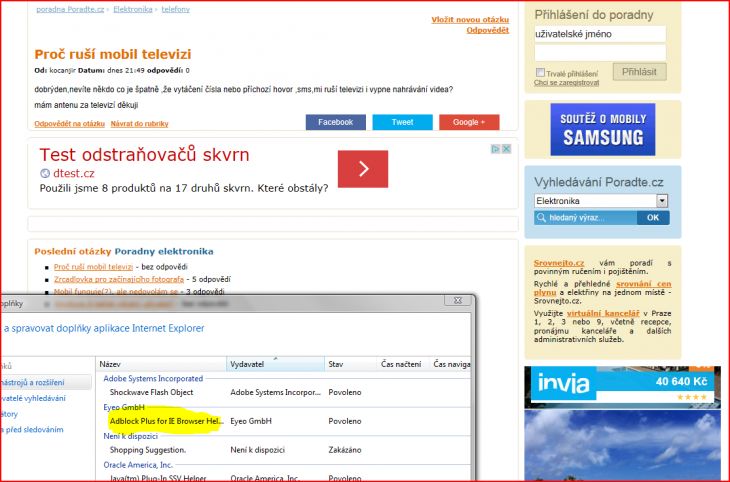This screenshot has width=730, height=482.
Task: Sort add-ons by Název column header
Action: (x=162, y=364)
